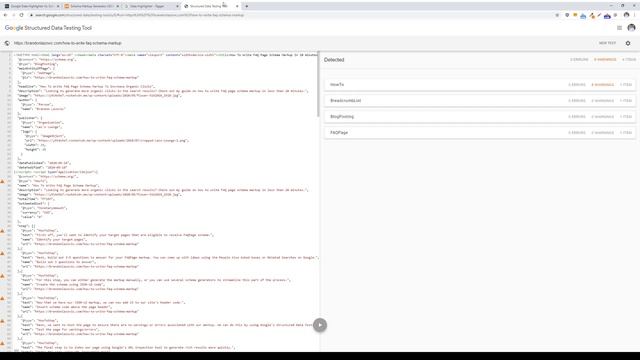Click the Detected heading in results panel
The height and width of the screenshot is (360, 640).
(x=334, y=60)
